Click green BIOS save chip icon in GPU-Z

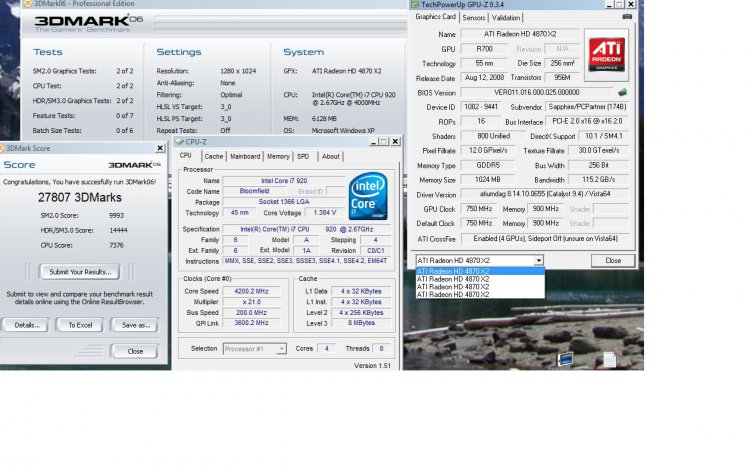(622, 92)
